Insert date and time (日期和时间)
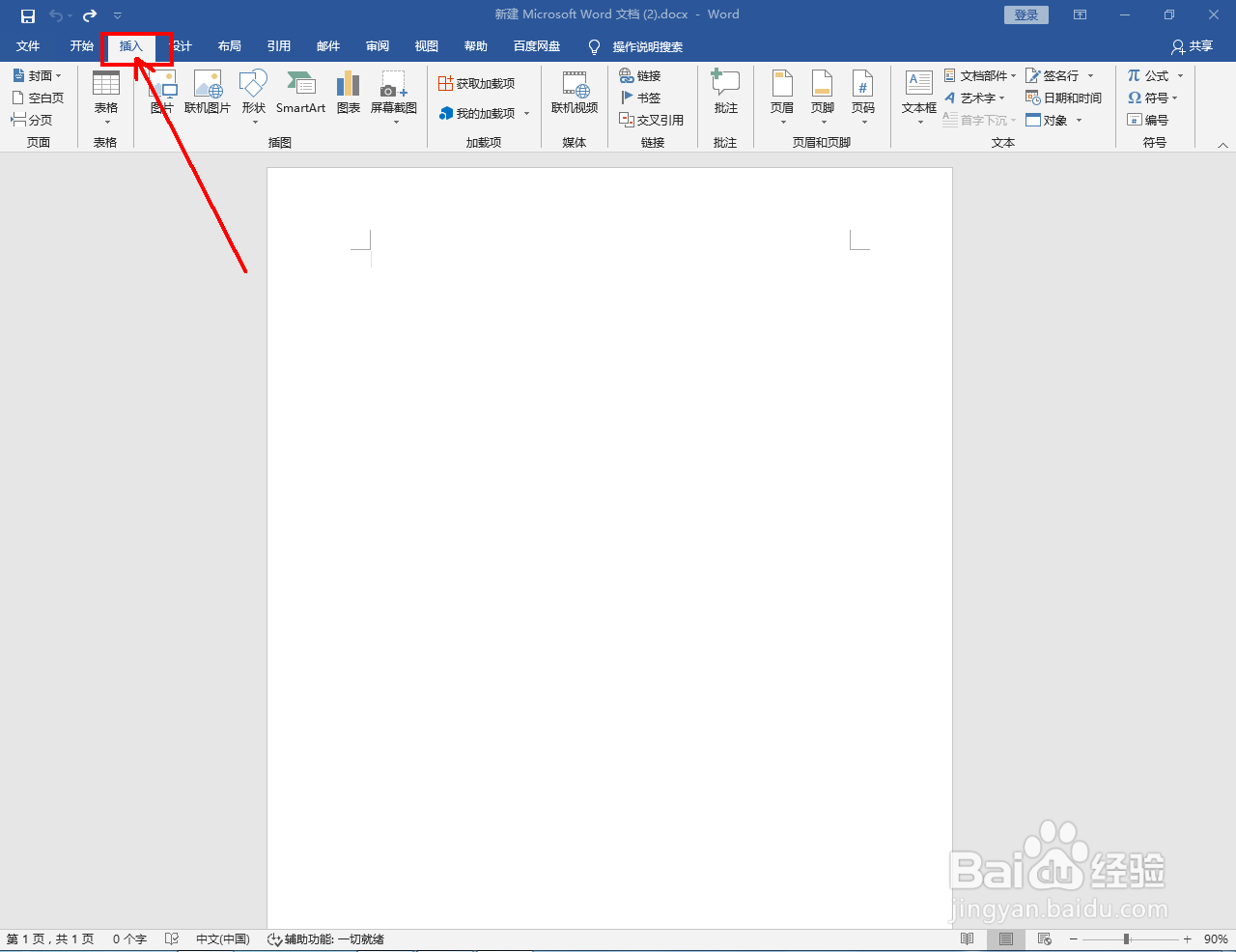Screen dimensions: 1236x952 coord(1064,98)
